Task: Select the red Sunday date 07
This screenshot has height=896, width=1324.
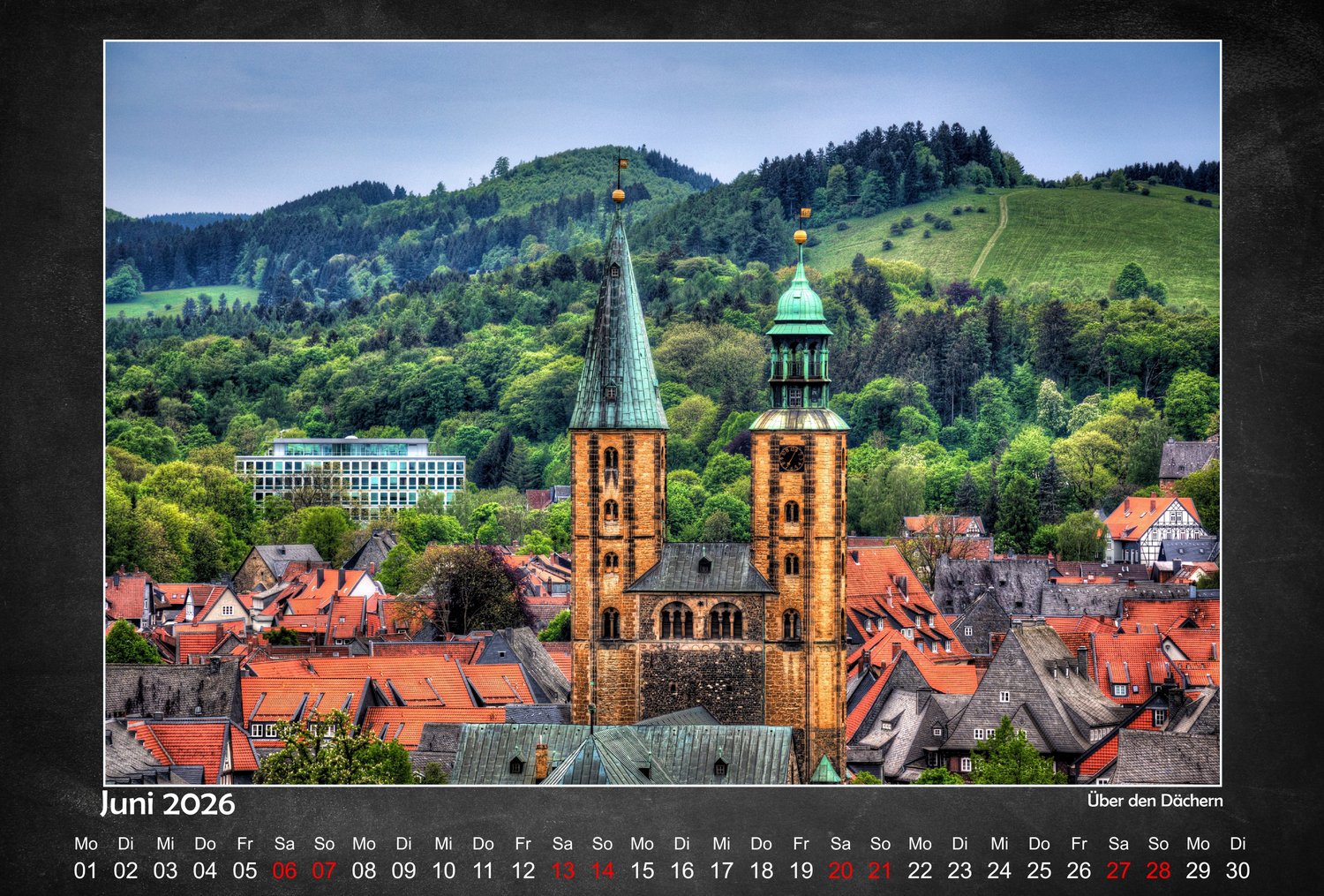Action: (324, 870)
